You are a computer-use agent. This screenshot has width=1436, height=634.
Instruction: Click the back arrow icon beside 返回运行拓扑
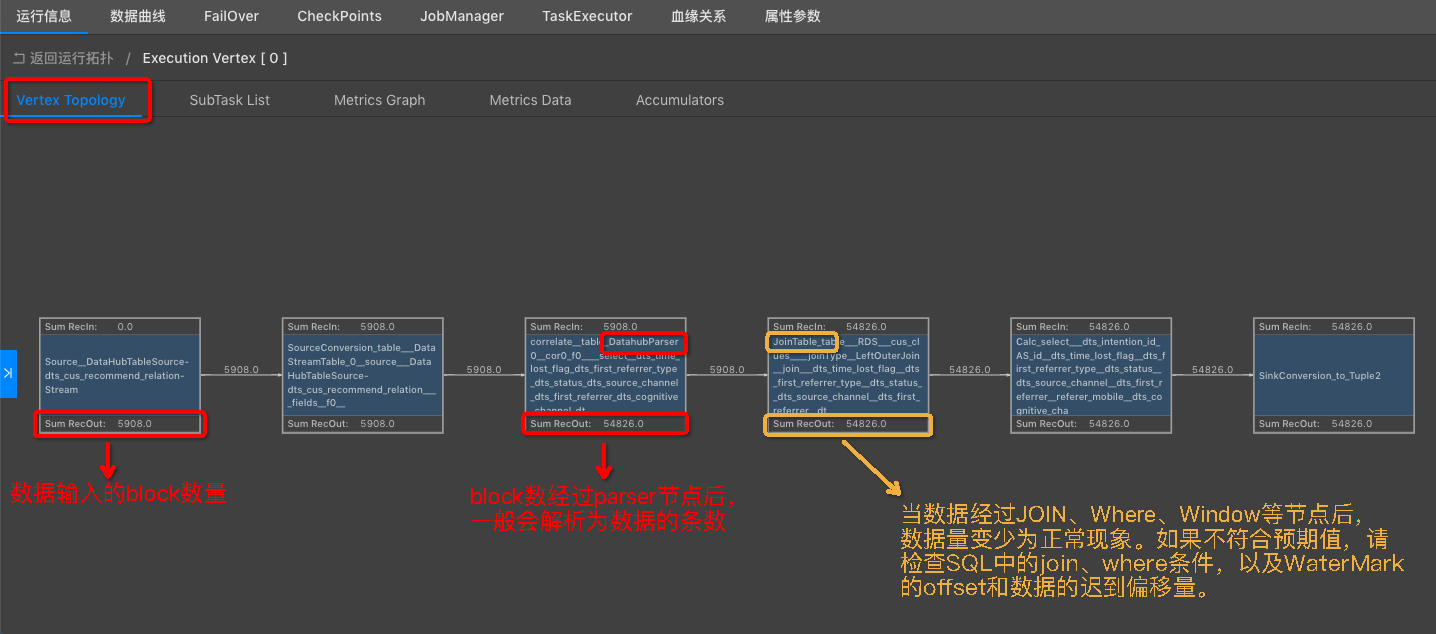19,58
